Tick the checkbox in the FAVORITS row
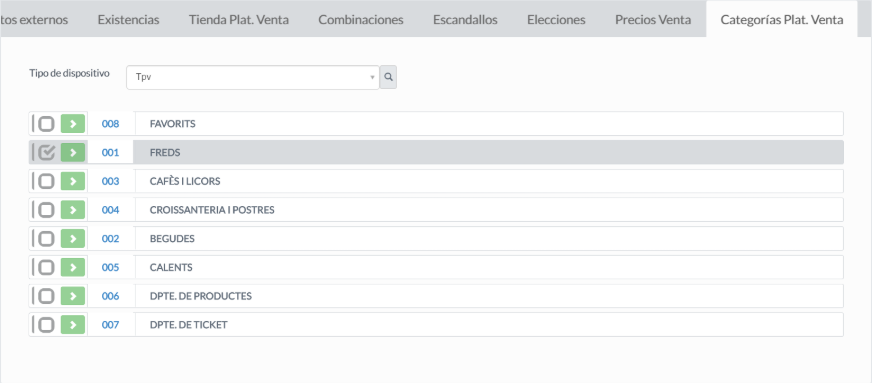Screen dimensions: 872x383 (x=46, y=123)
